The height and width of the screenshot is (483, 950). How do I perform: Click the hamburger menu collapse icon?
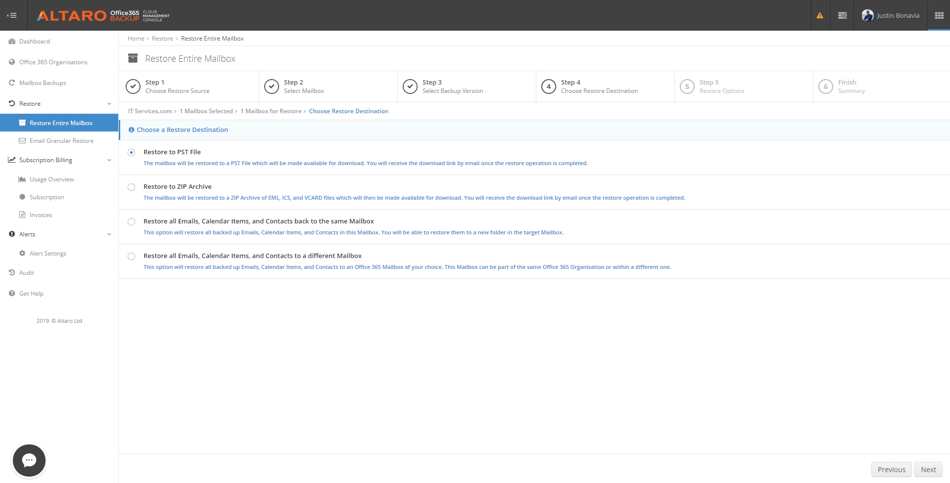click(x=12, y=15)
